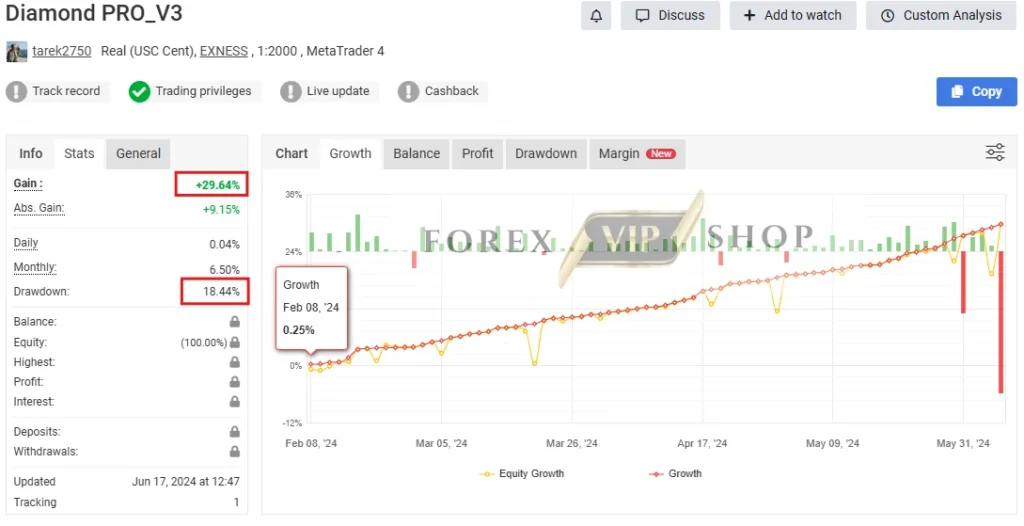Click the Tracking count value 1
1024x526 pixels.
[236, 502]
